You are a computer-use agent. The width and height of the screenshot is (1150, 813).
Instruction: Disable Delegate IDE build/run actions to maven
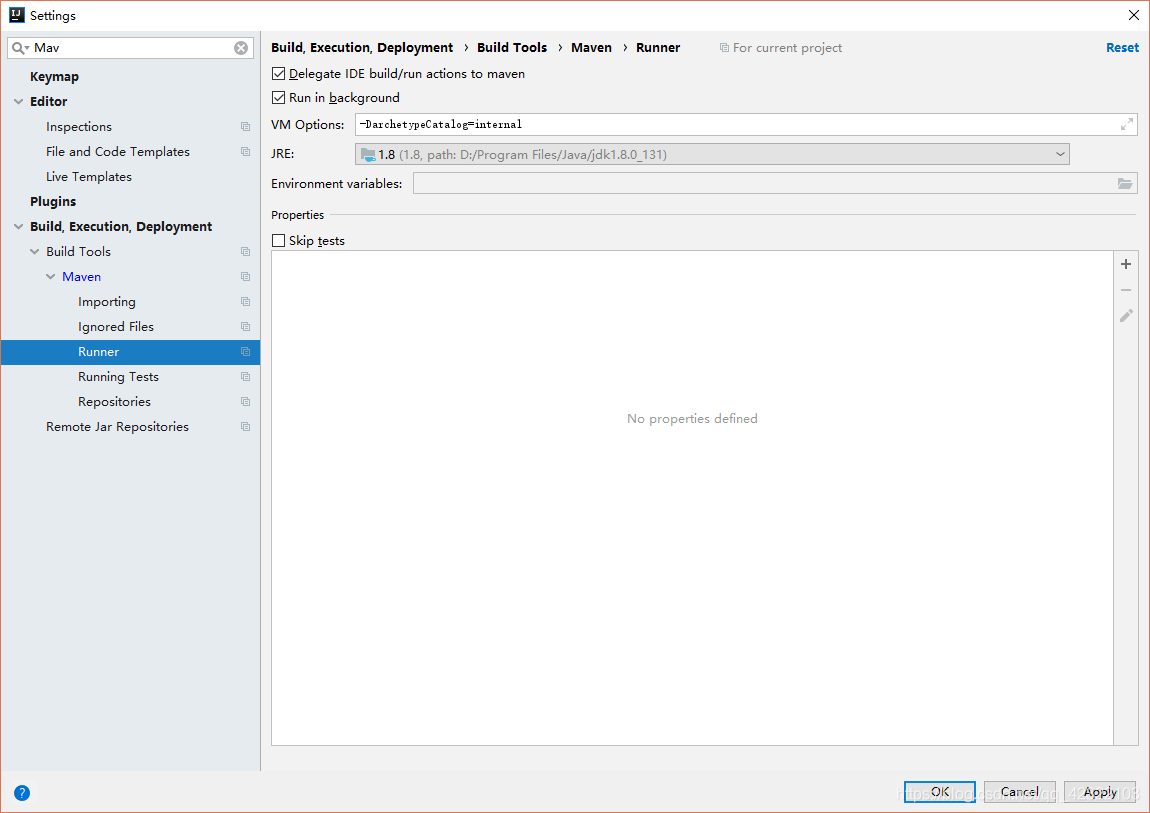(x=278, y=73)
